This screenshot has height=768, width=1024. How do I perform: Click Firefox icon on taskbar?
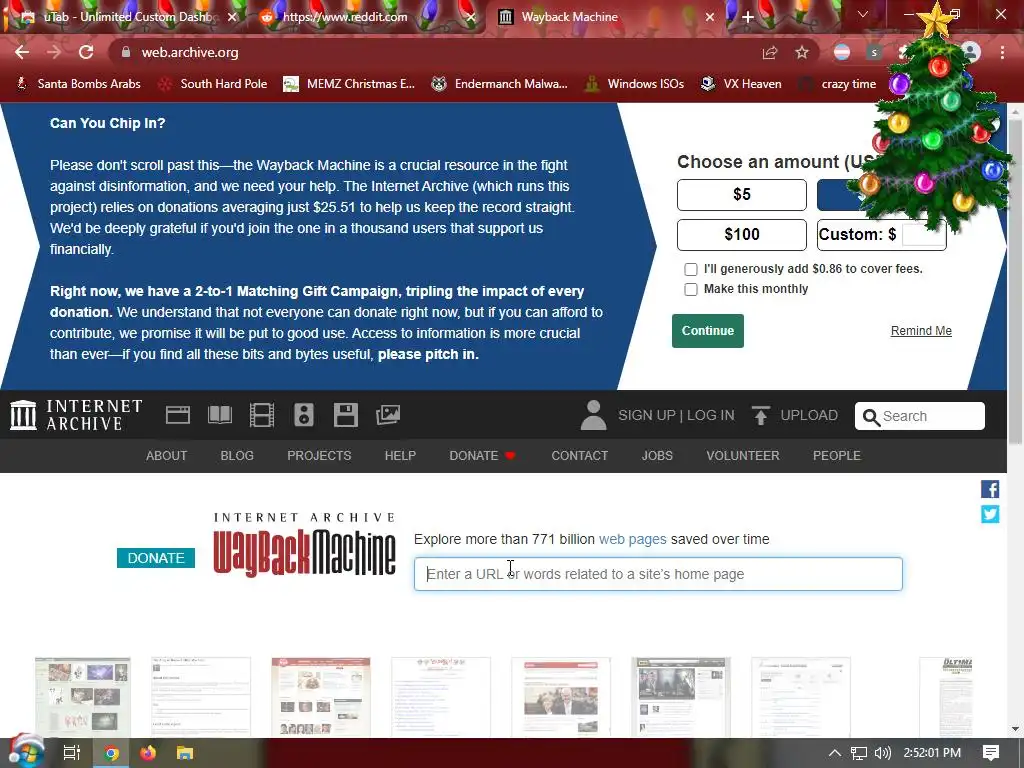coord(148,753)
